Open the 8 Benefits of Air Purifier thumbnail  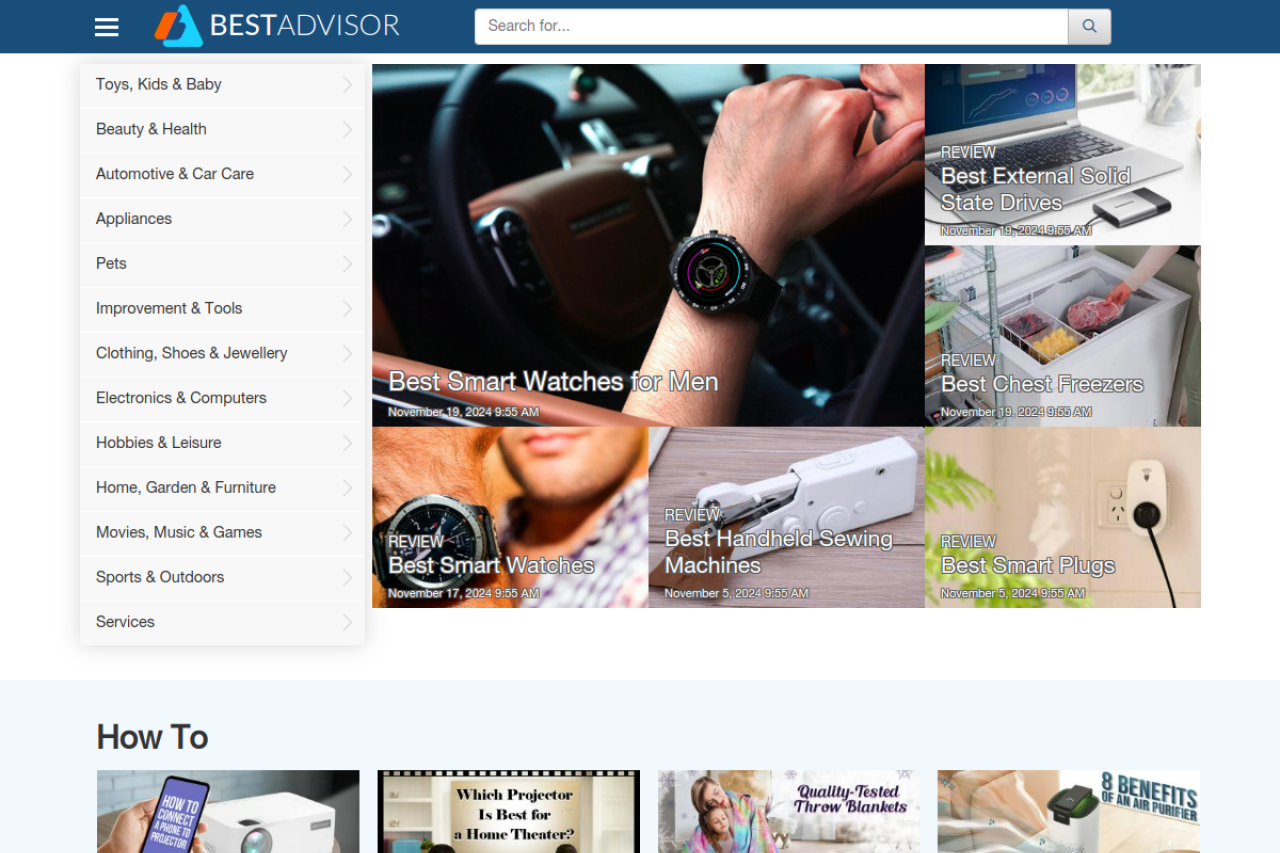click(1068, 811)
